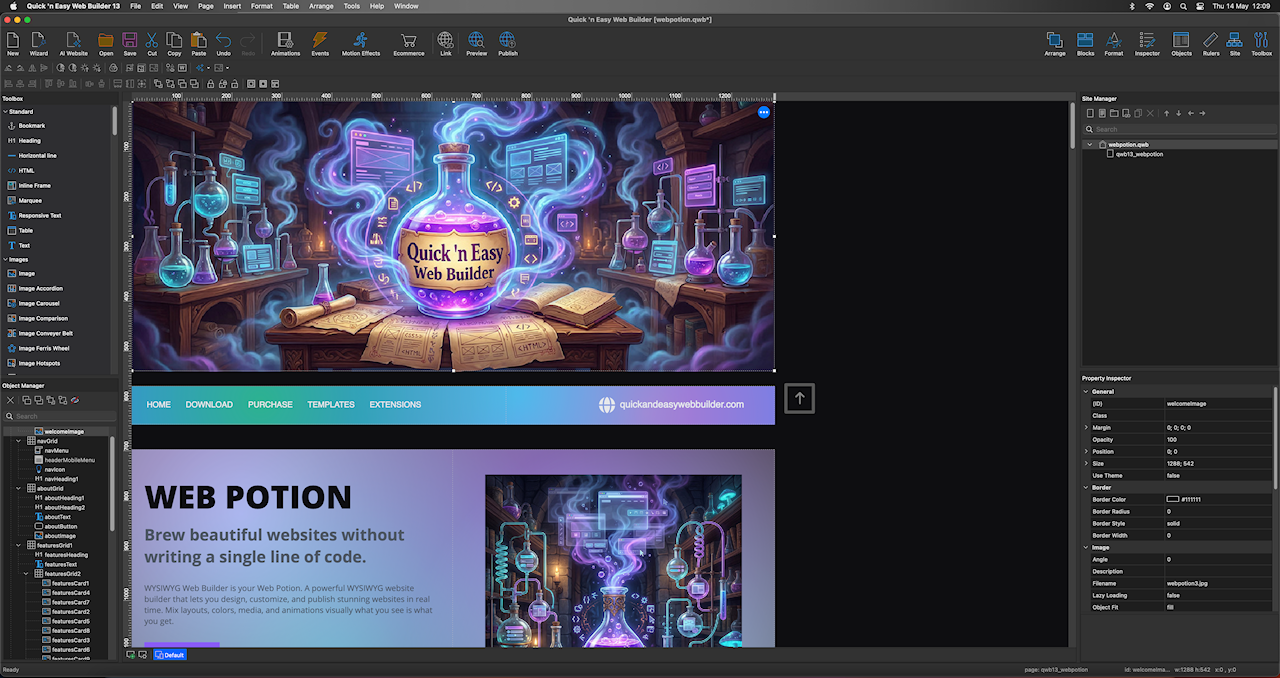Click the TEMPLATES nav link on canvas
1280x678 pixels.
point(331,405)
